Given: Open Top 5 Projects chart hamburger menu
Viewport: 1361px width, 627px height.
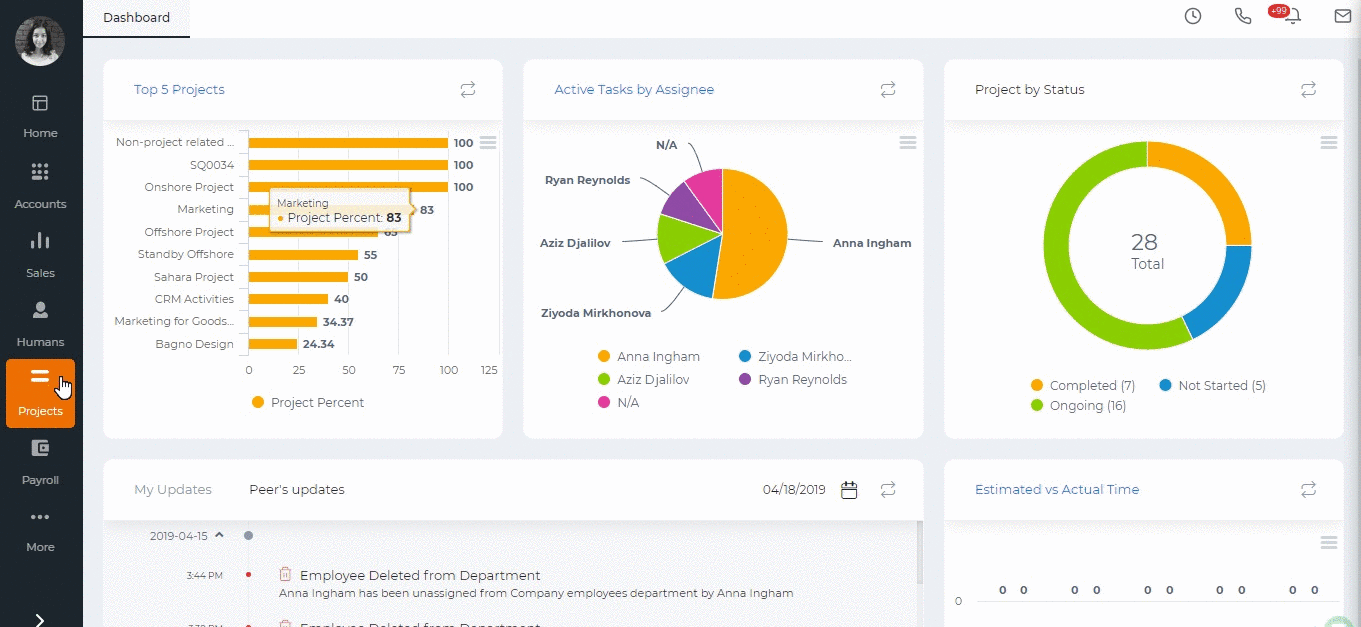Looking at the screenshot, I should 488,143.
